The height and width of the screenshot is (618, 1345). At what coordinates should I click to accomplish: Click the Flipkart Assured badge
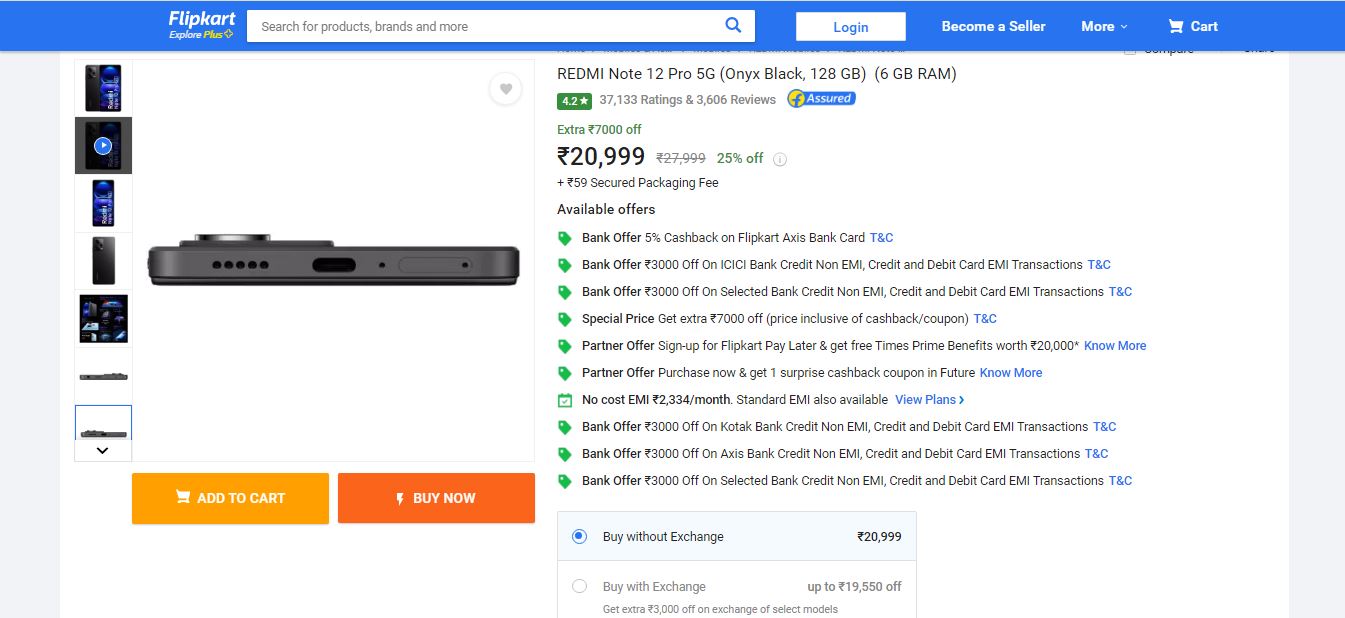821,98
